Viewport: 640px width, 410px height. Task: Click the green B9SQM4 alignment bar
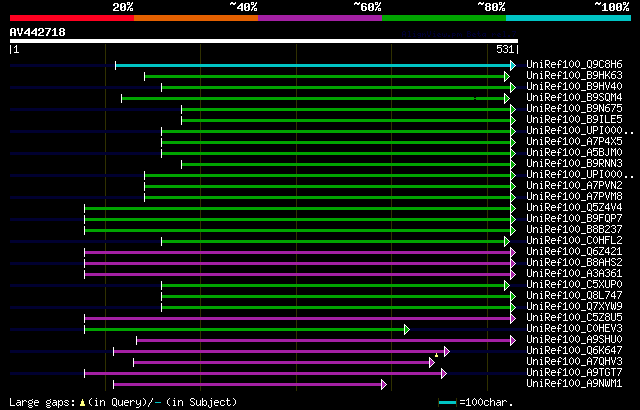(313, 98)
